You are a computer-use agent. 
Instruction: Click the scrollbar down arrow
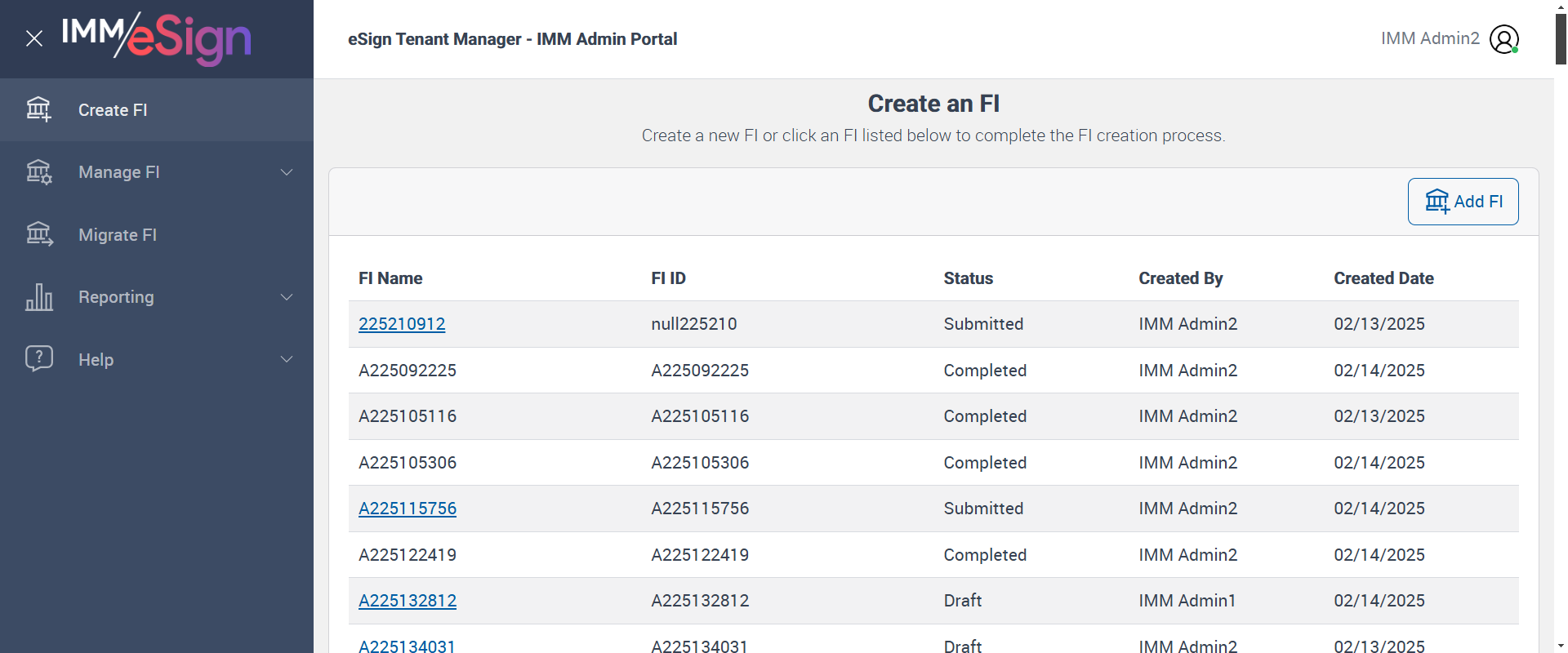tap(1561, 646)
